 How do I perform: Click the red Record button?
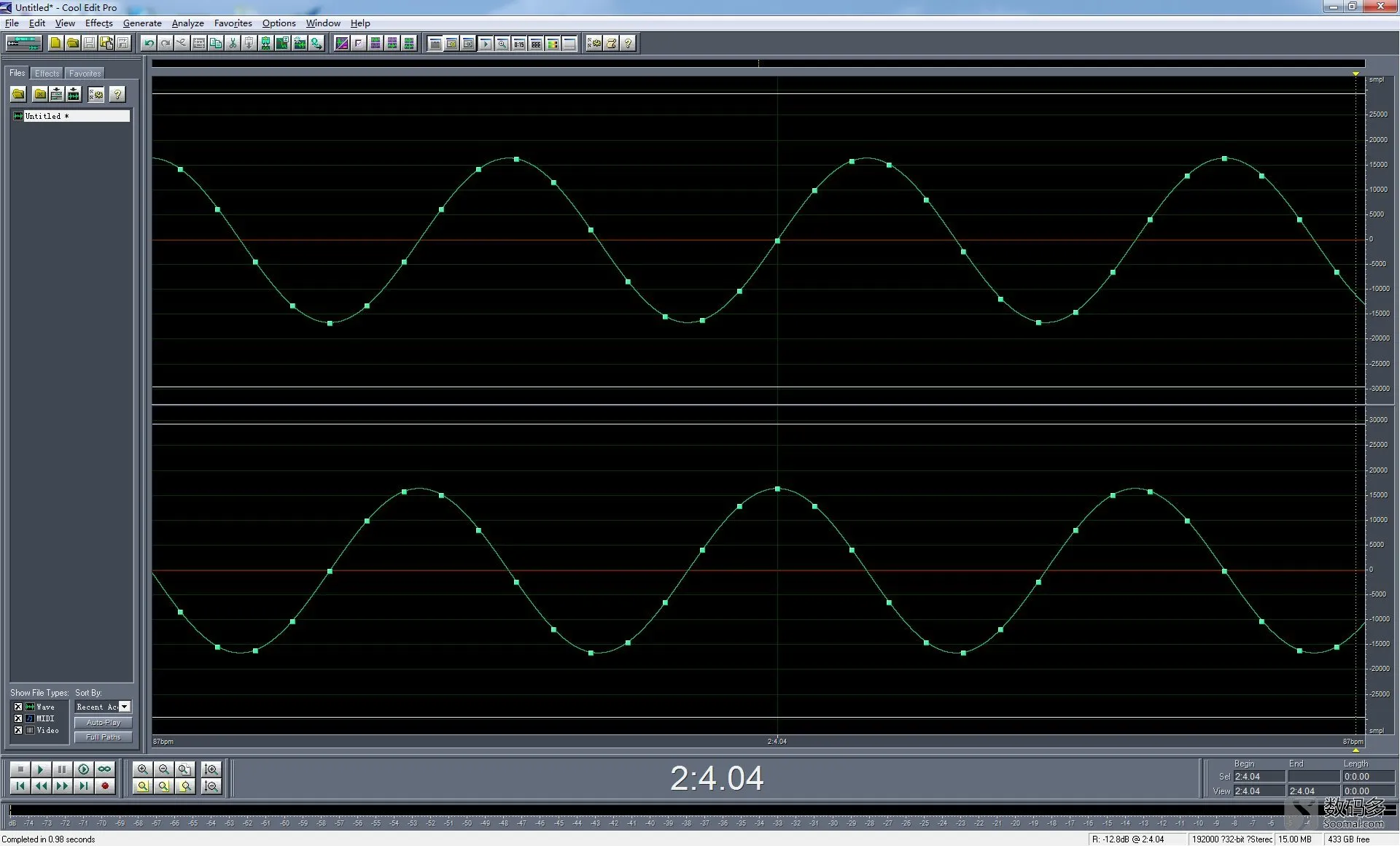point(105,786)
